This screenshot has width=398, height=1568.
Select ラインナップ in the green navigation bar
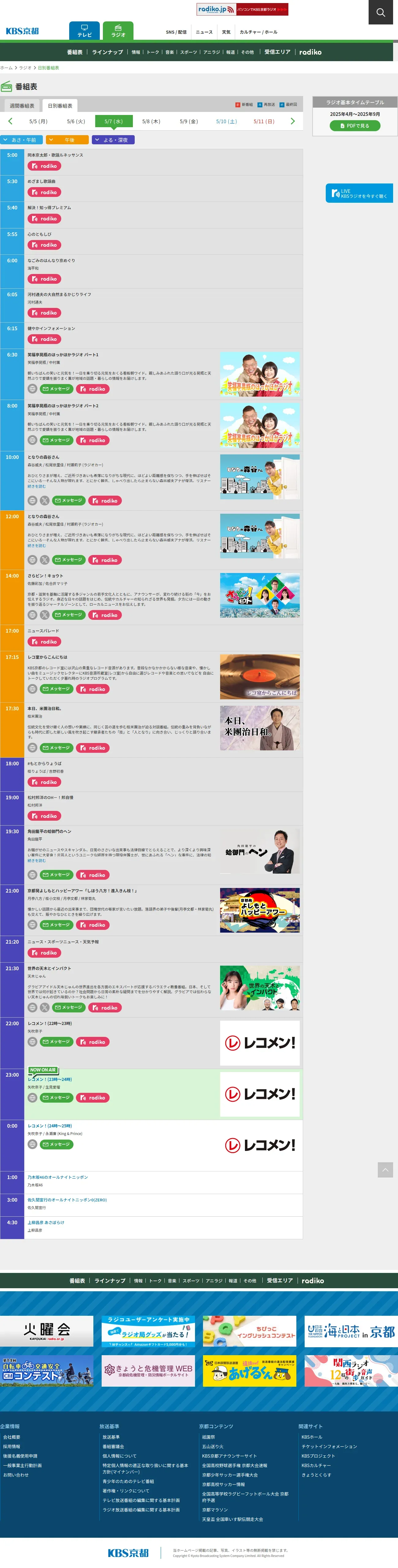tap(107, 52)
